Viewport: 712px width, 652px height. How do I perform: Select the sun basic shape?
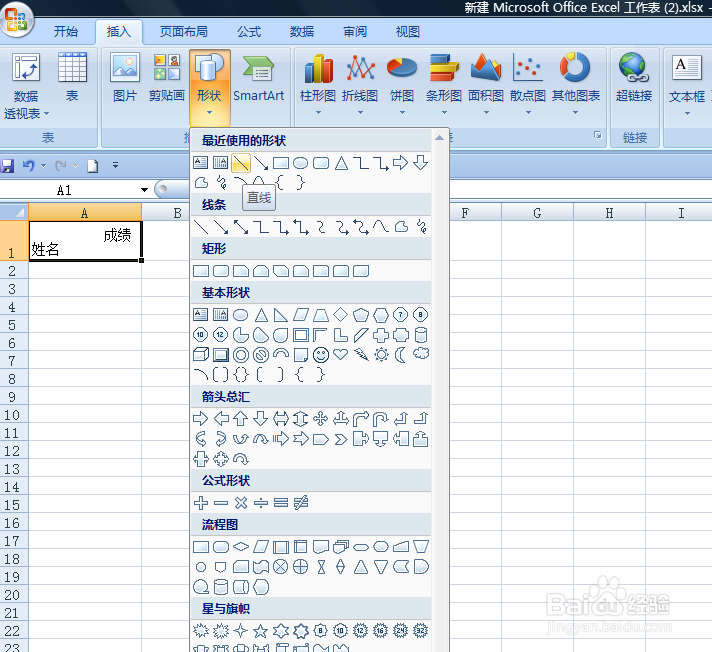(381, 355)
